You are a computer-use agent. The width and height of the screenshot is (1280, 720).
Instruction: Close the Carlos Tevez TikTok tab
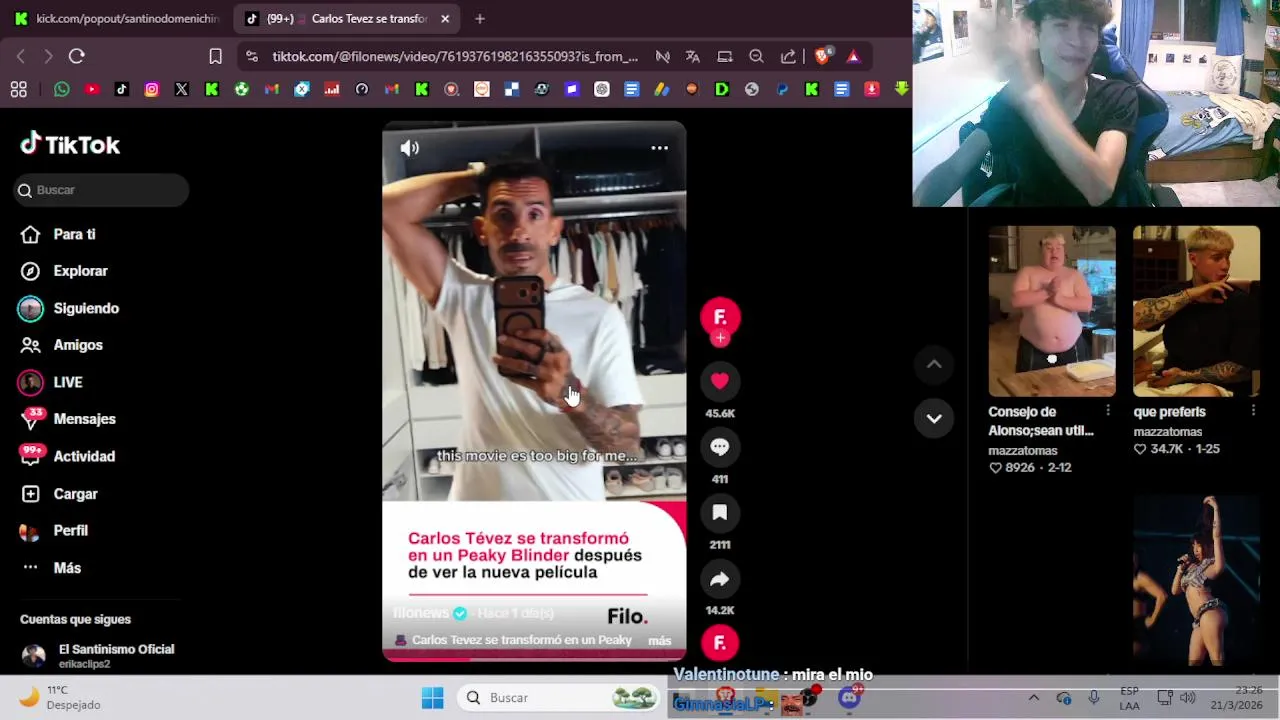445,18
